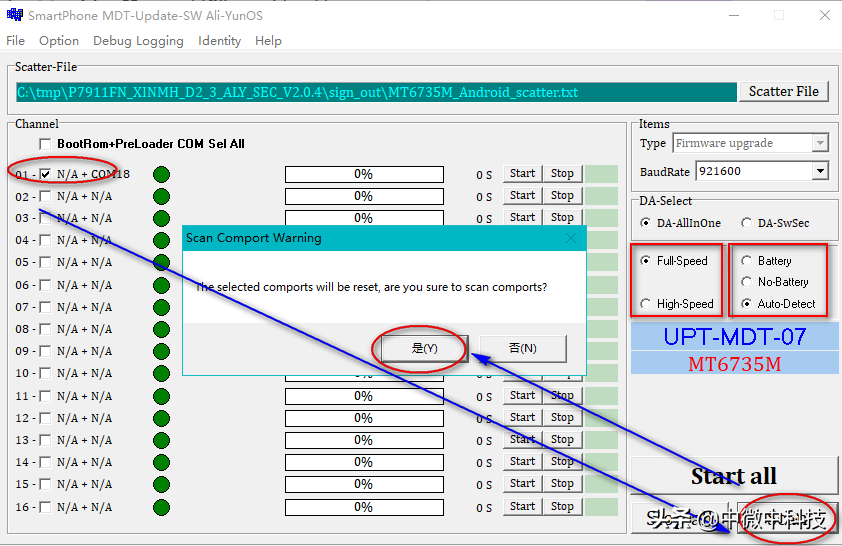Click the application icon in the title bar
Image resolution: width=842 pixels, height=546 pixels.
(14, 15)
